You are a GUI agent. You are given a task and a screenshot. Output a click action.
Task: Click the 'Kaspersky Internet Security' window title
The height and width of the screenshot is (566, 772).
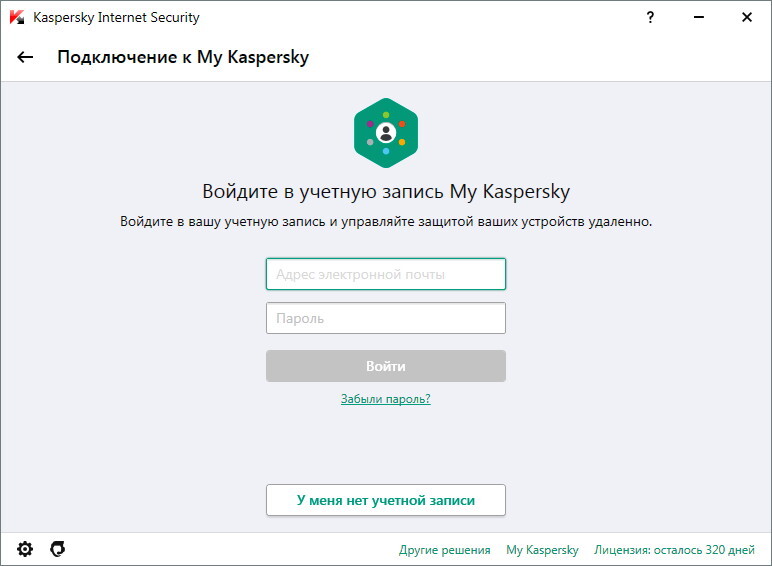click(x=116, y=17)
